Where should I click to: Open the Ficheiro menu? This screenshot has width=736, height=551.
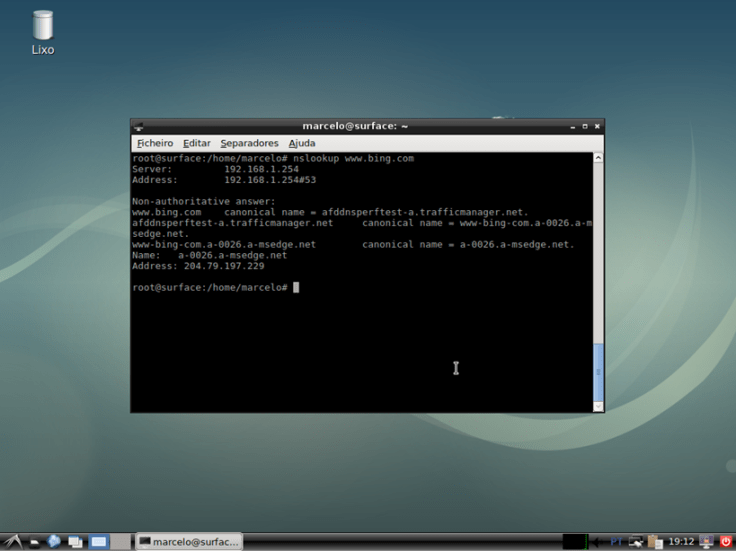click(x=154, y=143)
